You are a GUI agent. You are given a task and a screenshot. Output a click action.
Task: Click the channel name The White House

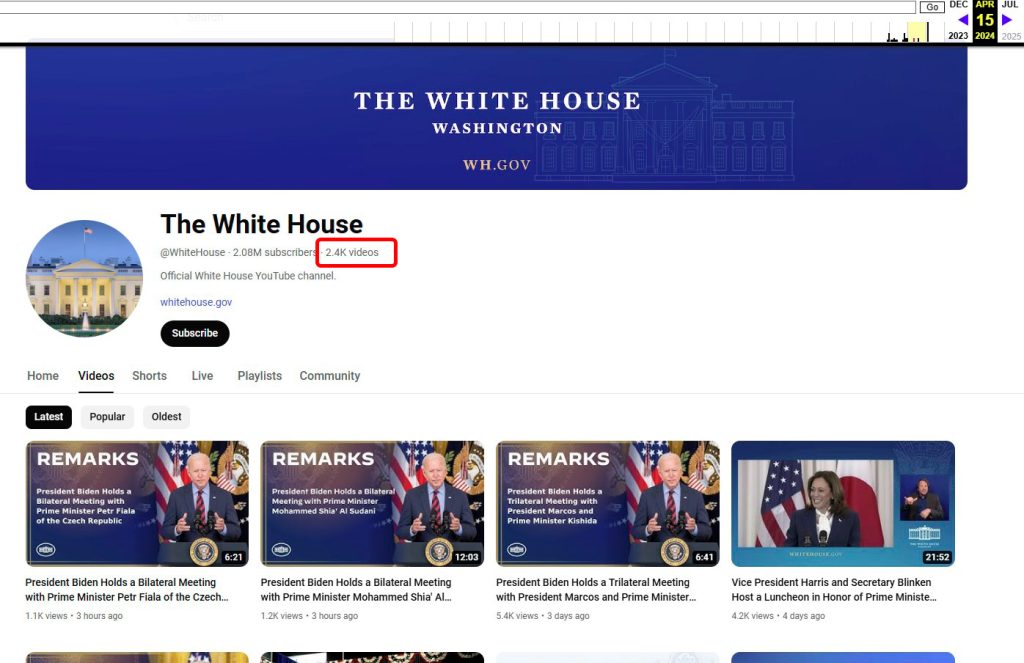261,224
